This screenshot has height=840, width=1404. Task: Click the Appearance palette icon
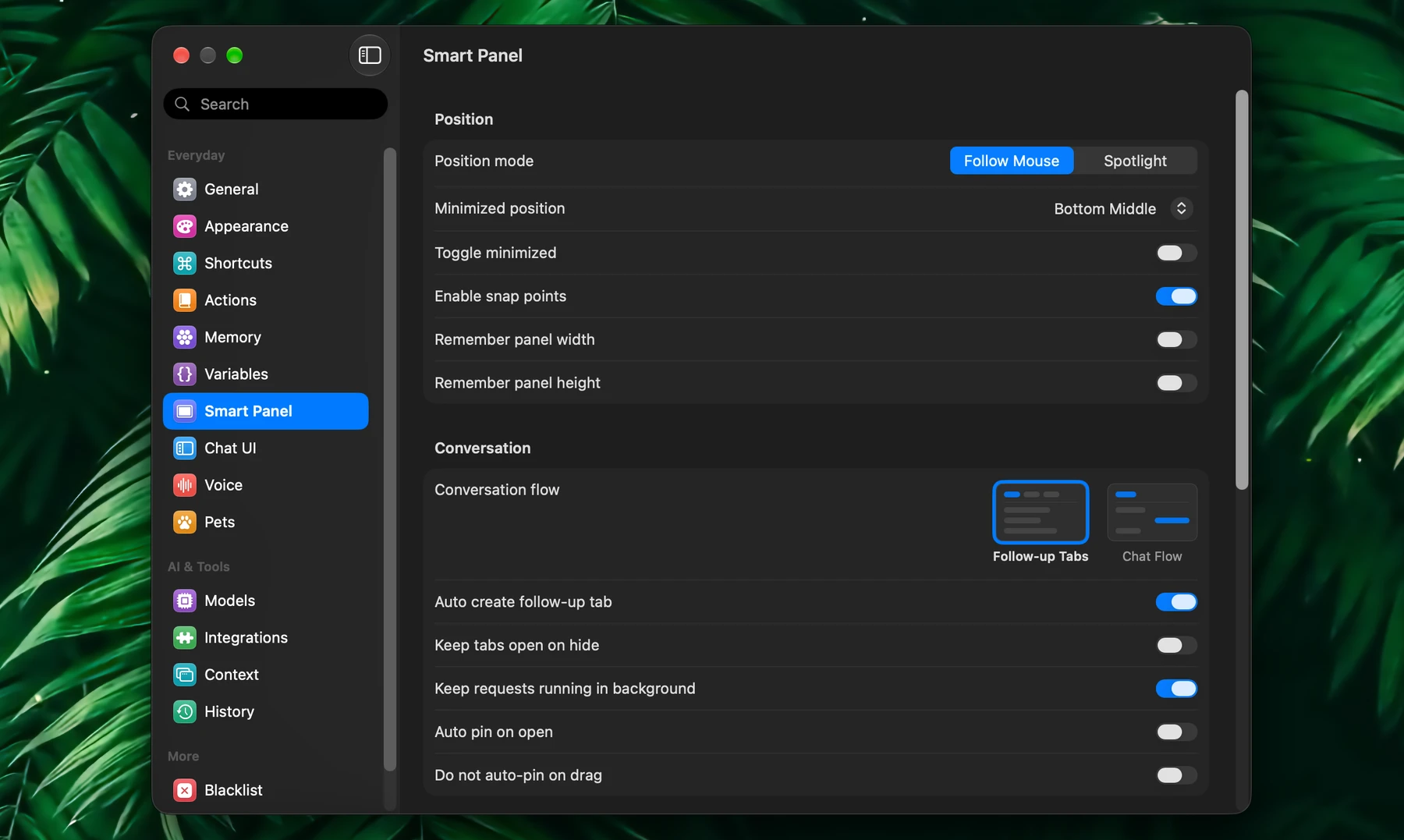click(x=185, y=226)
